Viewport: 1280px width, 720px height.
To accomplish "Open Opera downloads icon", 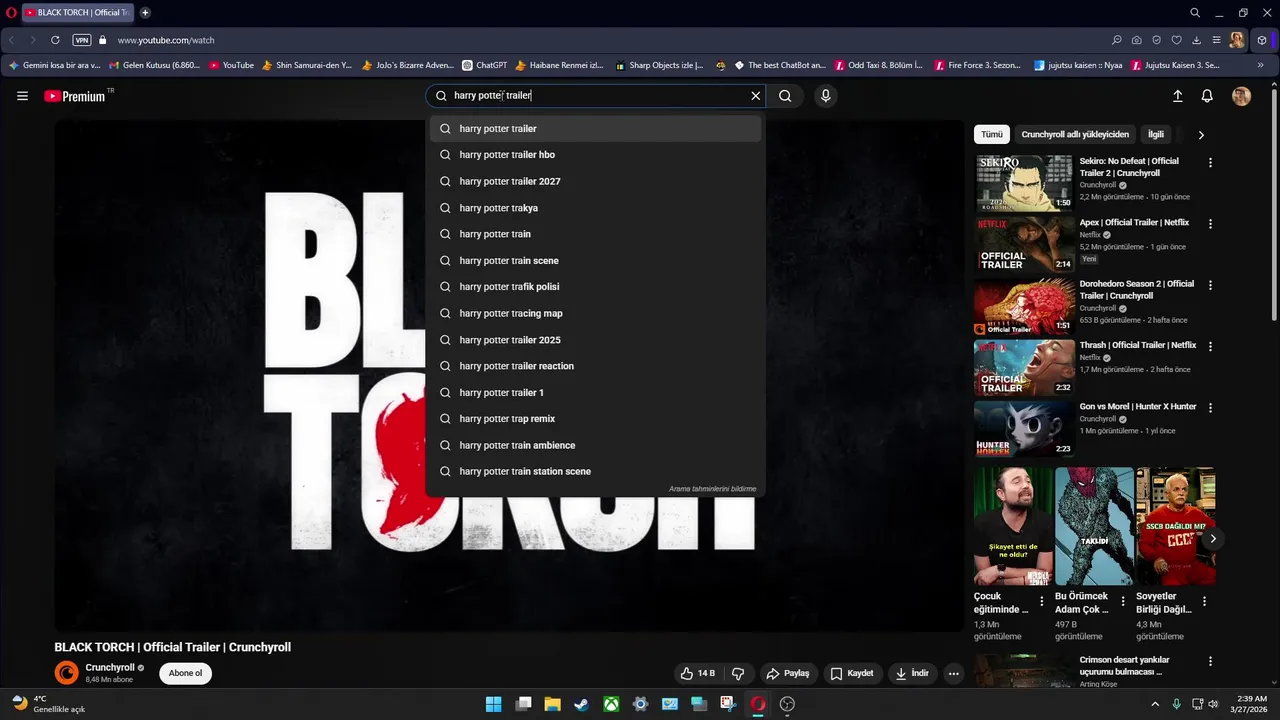I will click(1196, 40).
